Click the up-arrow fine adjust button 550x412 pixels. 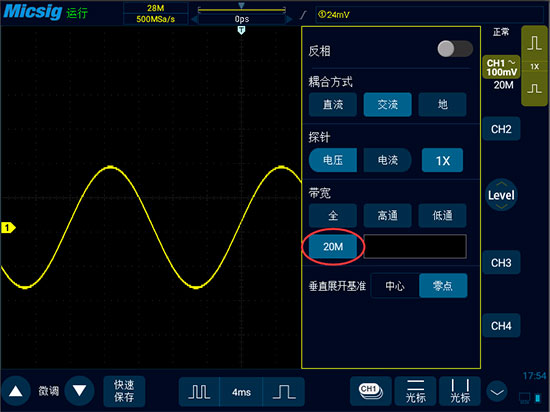(x=15, y=391)
